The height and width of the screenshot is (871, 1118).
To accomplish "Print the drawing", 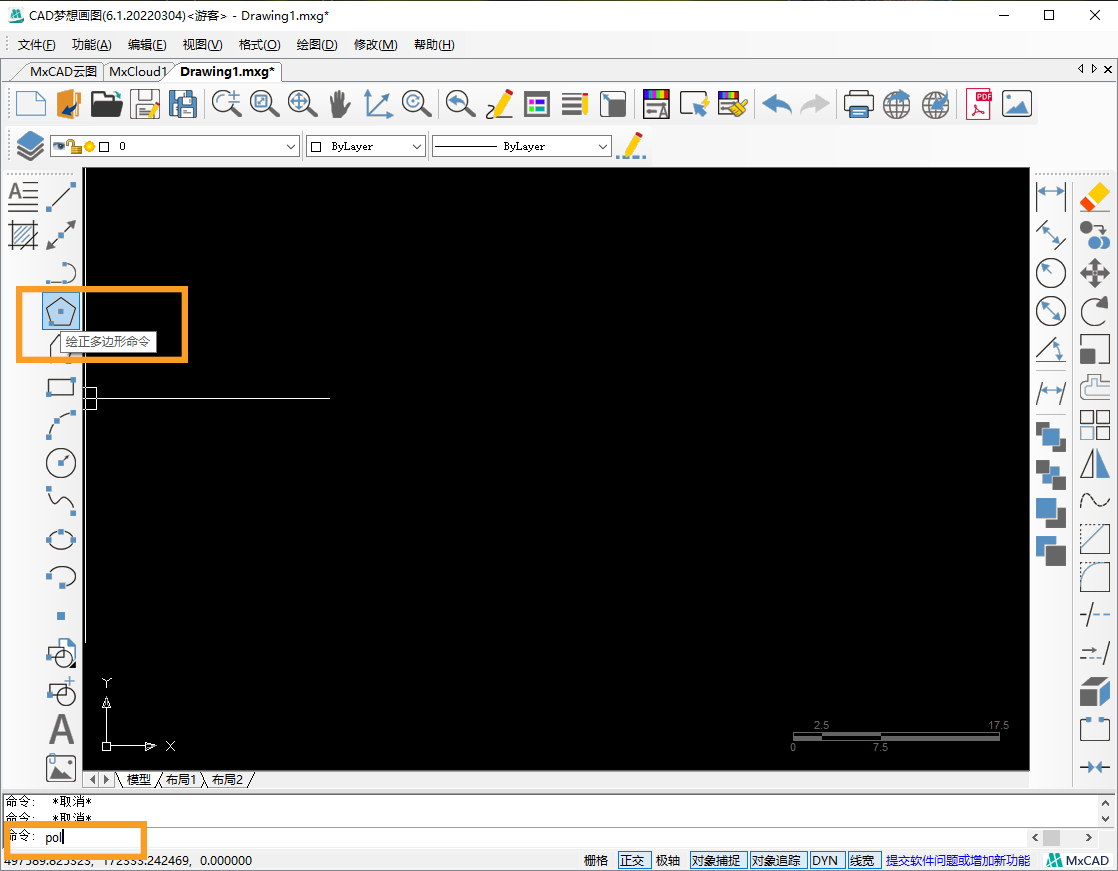I will [x=858, y=104].
